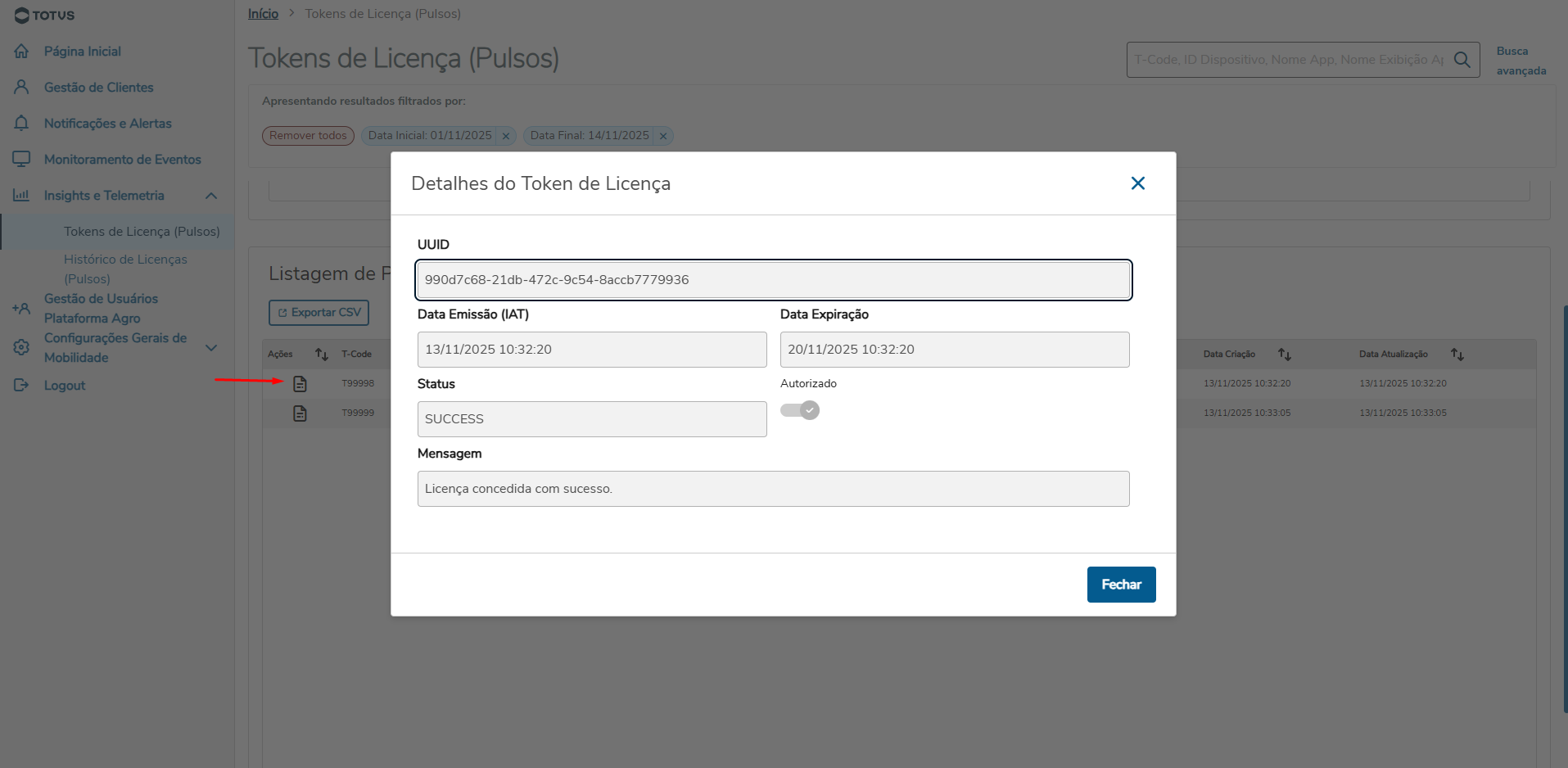Toggle the Autorizado switch
This screenshot has width=1568, height=768.
[x=800, y=410]
